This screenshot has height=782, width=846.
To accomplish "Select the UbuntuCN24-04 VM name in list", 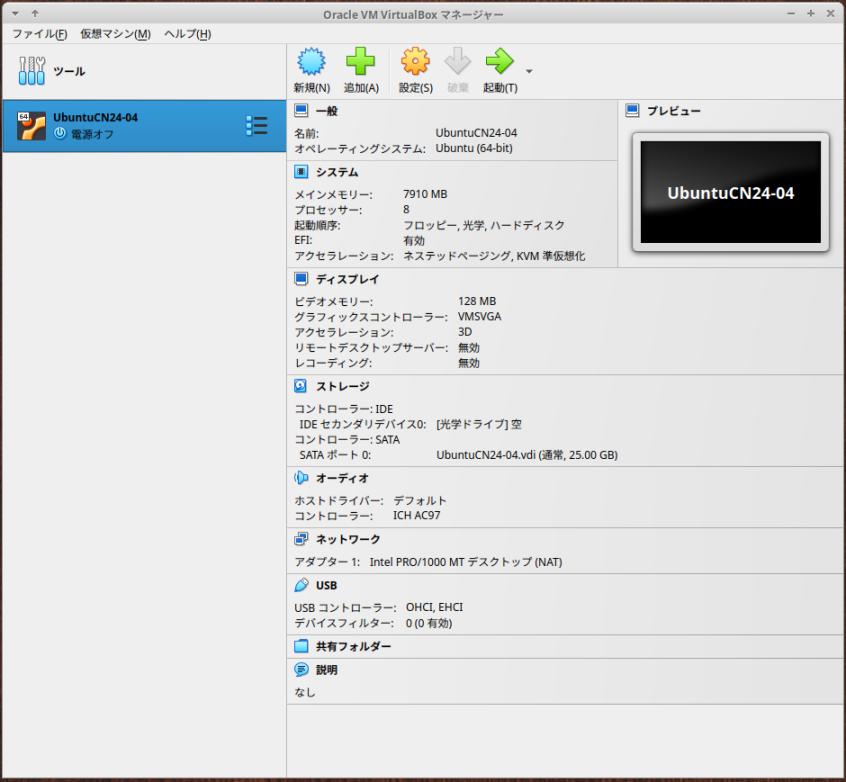I will [95, 117].
